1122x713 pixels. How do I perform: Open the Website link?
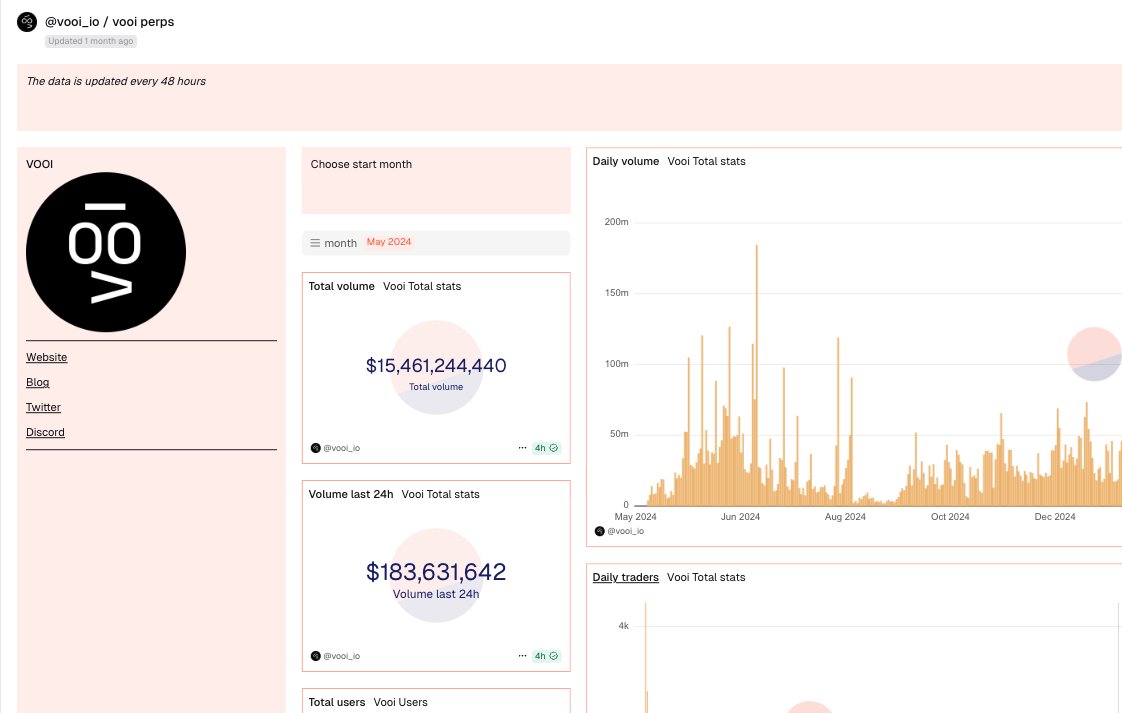click(47, 357)
